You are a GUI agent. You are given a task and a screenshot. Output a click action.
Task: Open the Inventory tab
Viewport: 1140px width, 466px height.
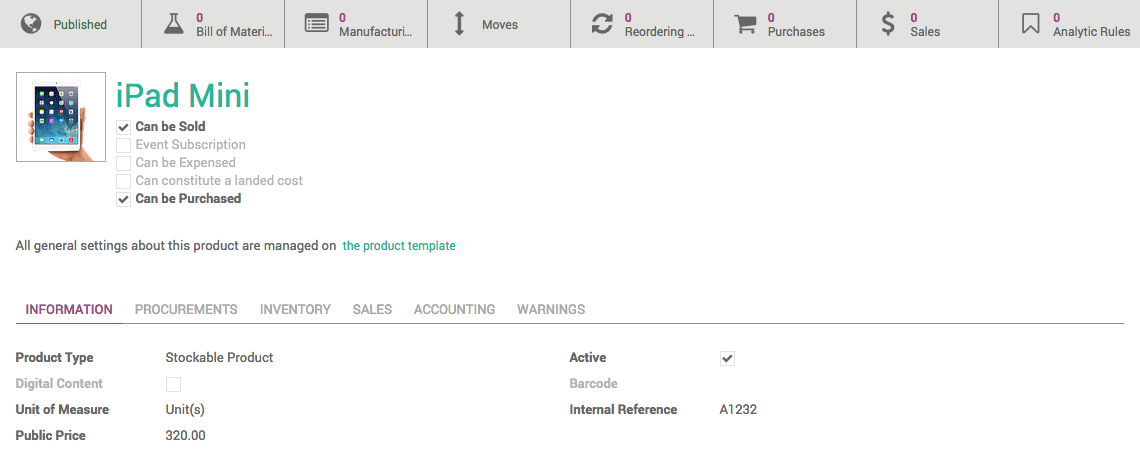[295, 310]
